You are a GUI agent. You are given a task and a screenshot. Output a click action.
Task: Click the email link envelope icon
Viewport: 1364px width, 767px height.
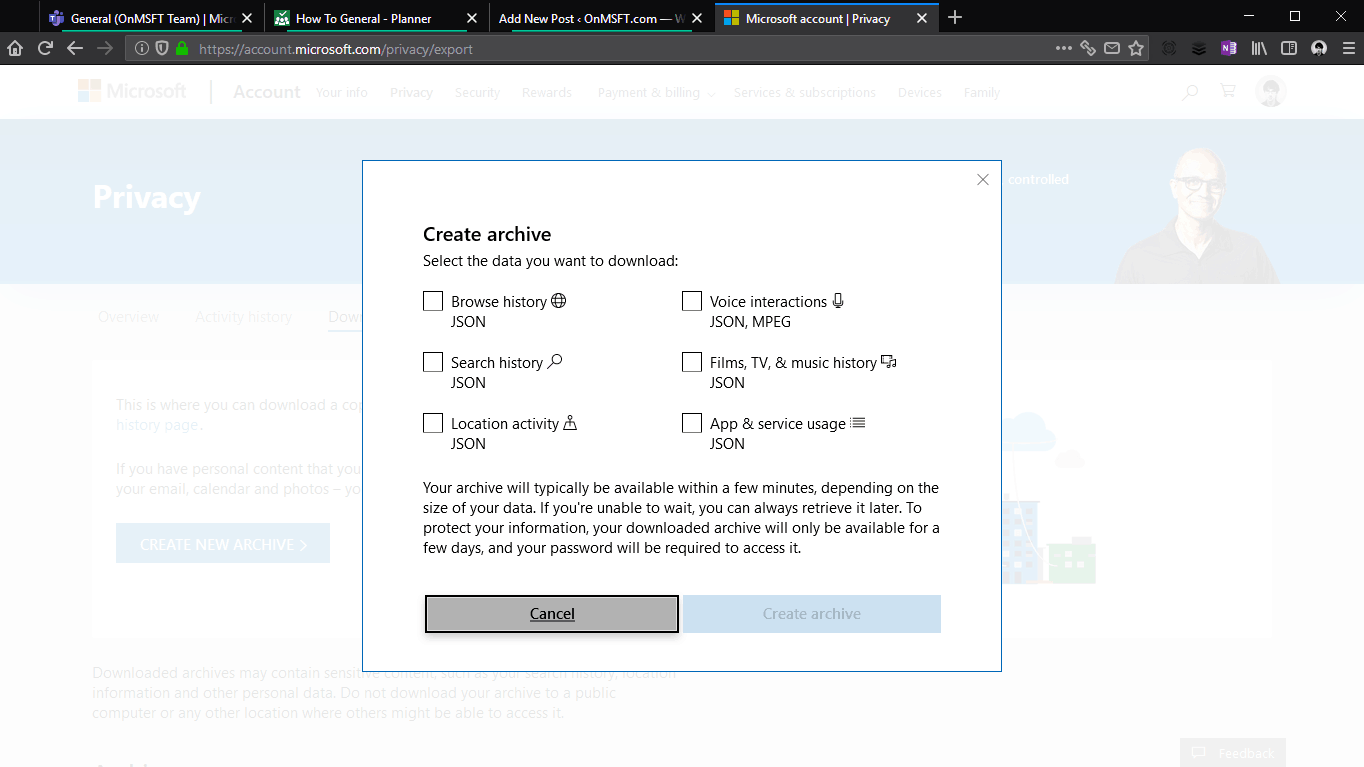click(x=1112, y=48)
